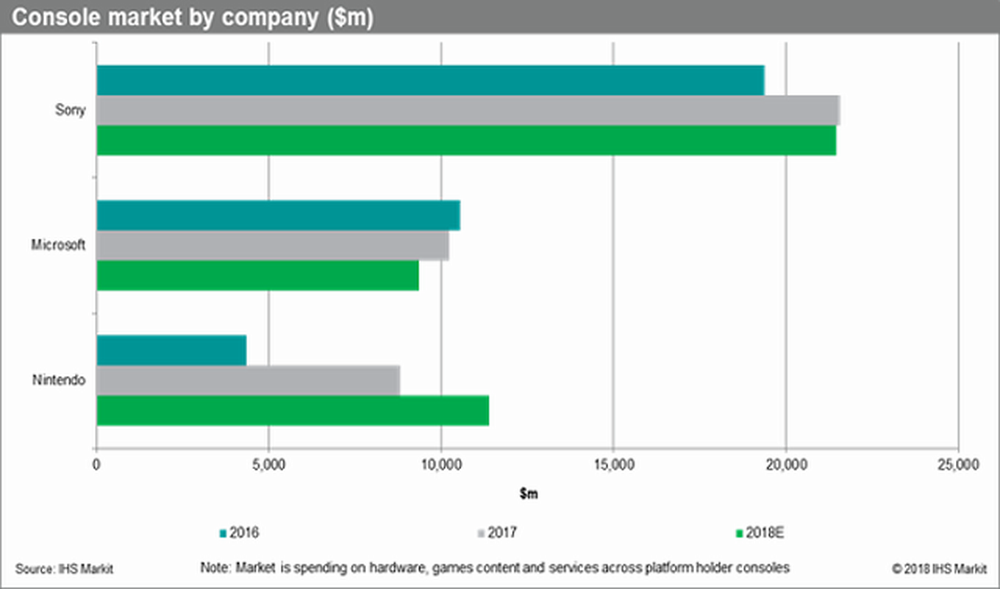The height and width of the screenshot is (589, 1000).
Task: Click the Nintendo axis label
Action: tap(61, 380)
